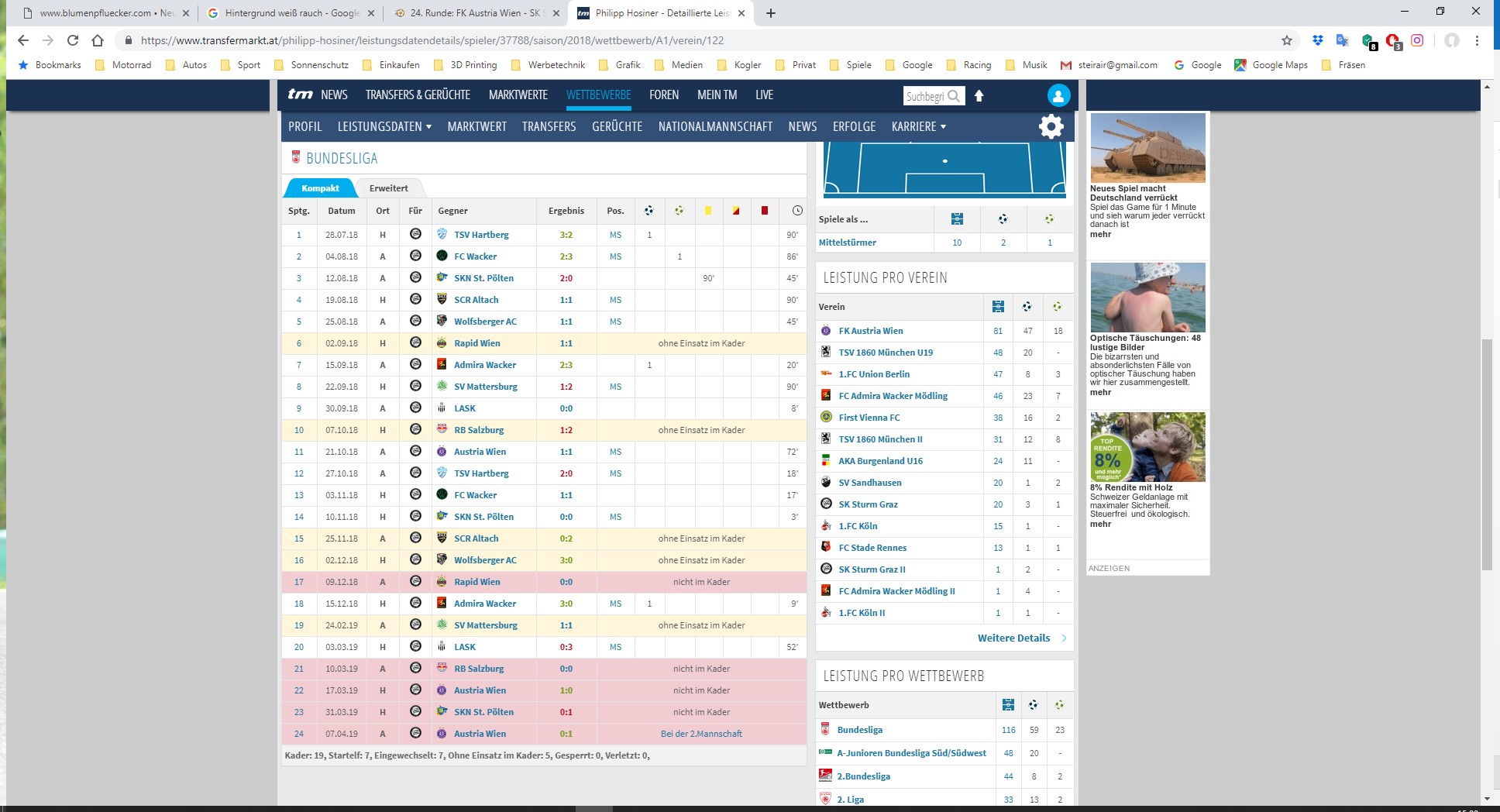The height and width of the screenshot is (812, 1500).
Task: Go to browser home page
Action: point(98,40)
